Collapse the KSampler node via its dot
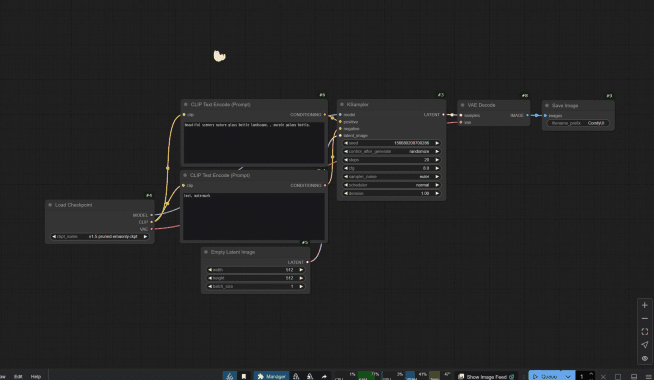The height and width of the screenshot is (380, 654). (x=342, y=105)
